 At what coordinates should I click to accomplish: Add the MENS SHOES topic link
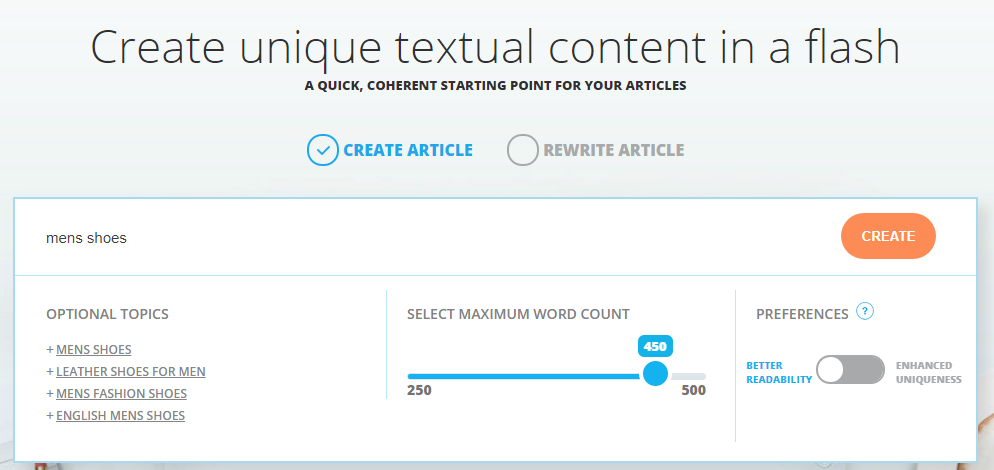click(94, 350)
